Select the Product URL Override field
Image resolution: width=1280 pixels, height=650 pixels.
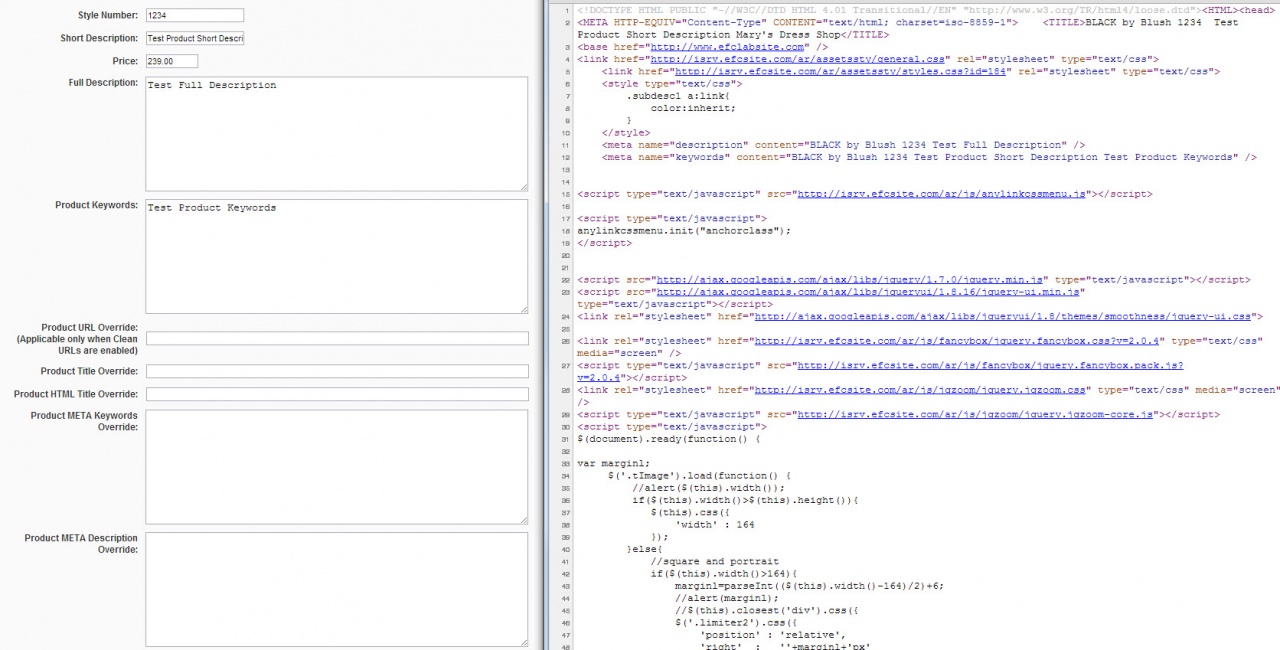coord(336,339)
